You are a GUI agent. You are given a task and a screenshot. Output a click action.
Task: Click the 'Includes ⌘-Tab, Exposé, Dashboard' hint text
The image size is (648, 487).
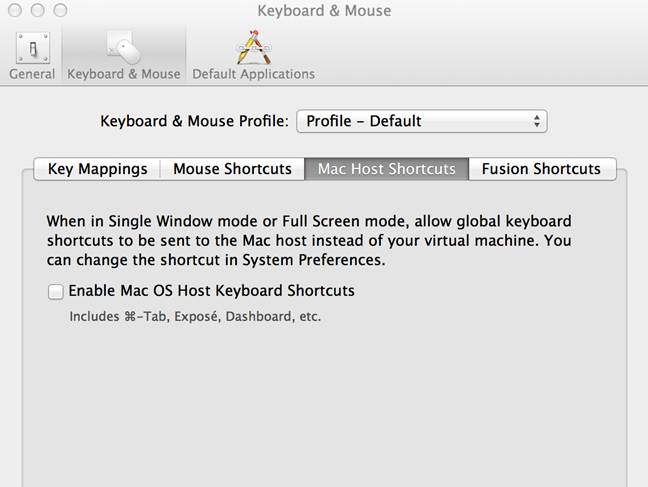point(195,317)
